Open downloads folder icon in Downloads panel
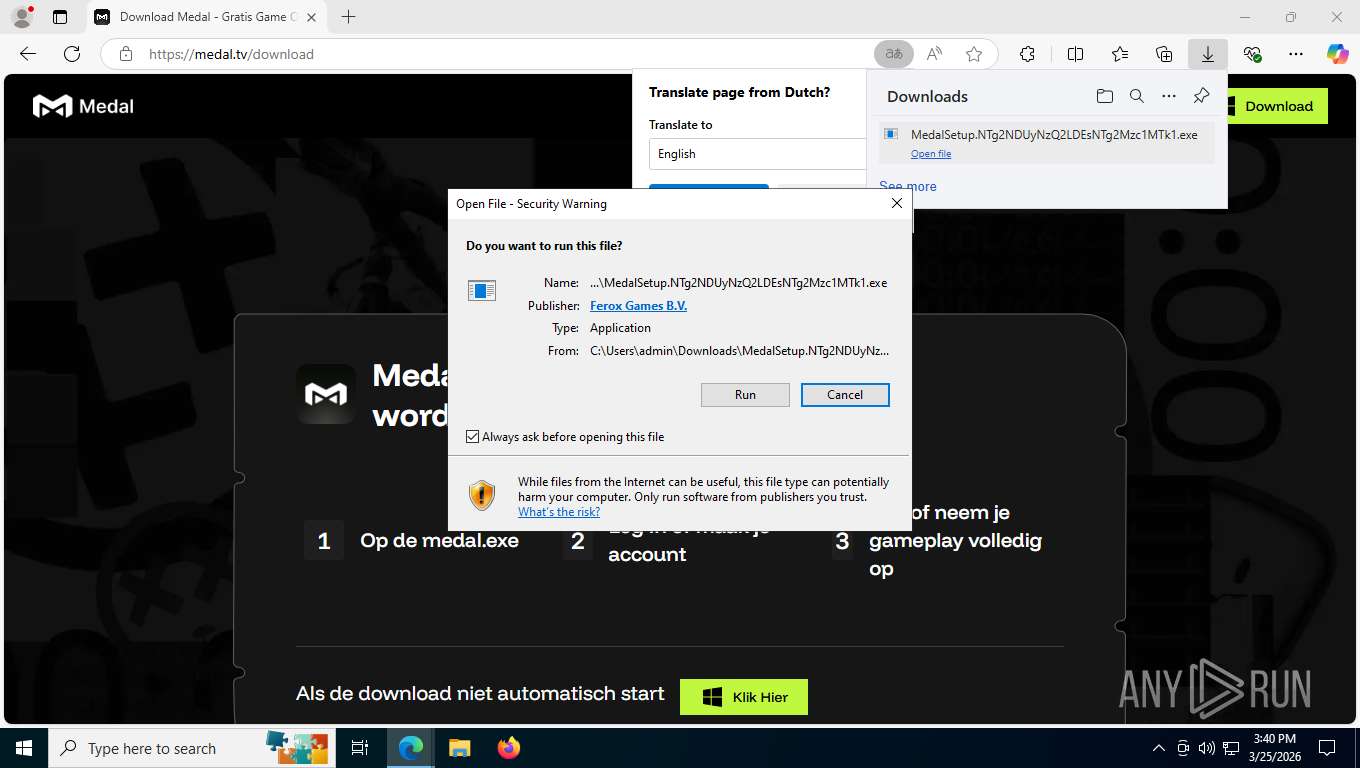Image resolution: width=1360 pixels, height=768 pixels. pos(1105,96)
